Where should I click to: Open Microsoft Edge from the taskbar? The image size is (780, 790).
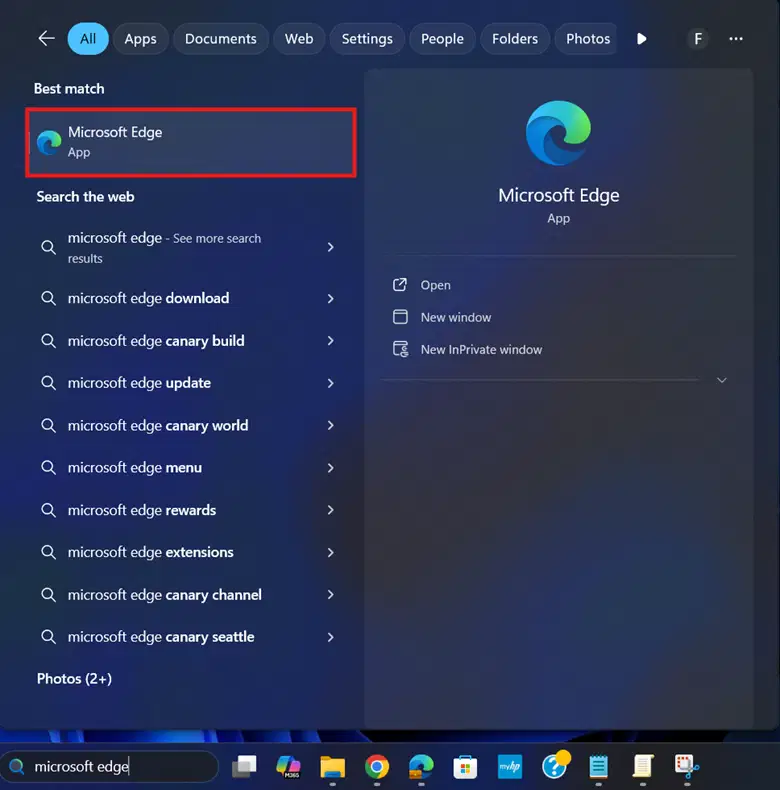coord(421,766)
